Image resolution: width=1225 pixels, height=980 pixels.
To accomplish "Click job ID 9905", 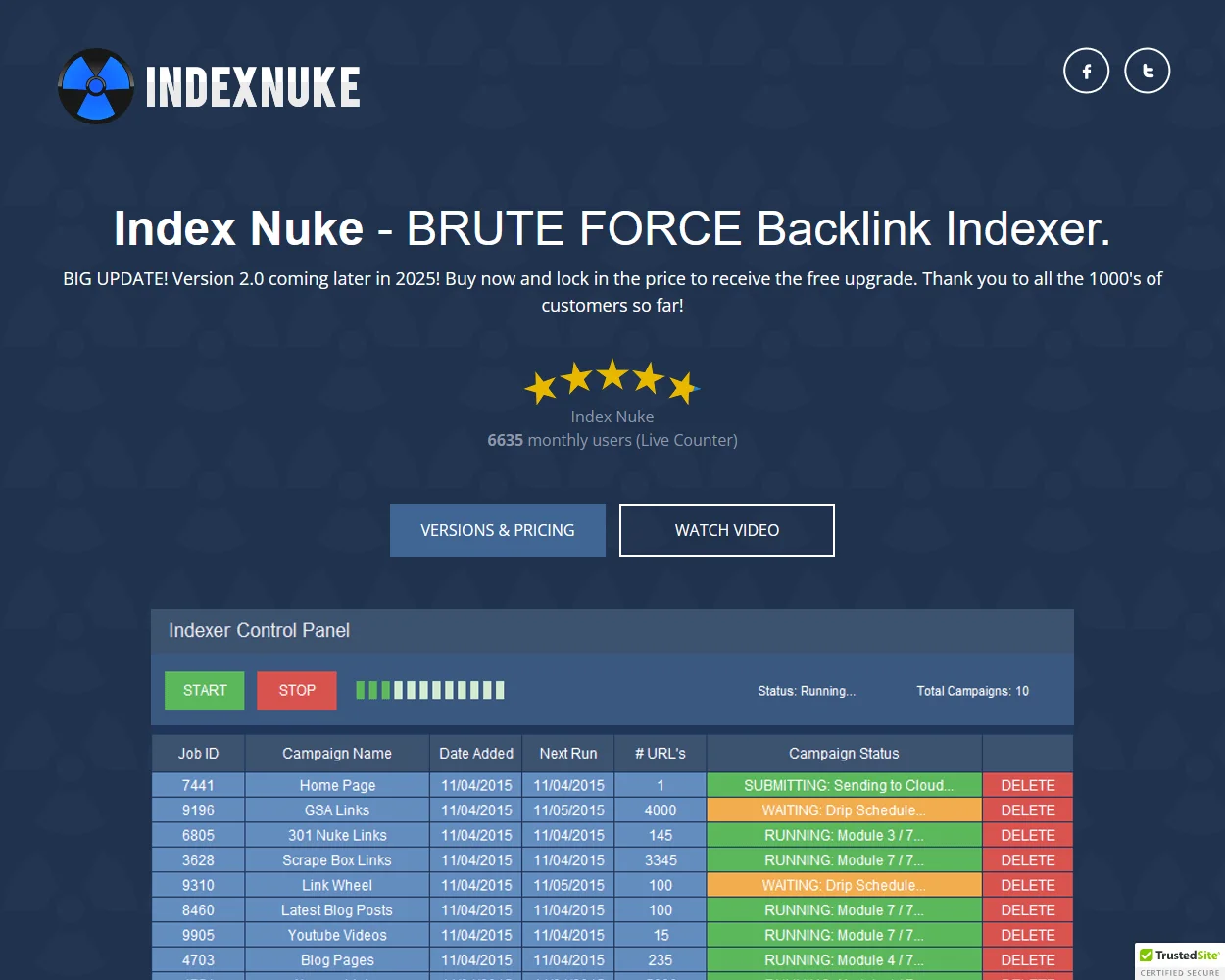I will [x=198, y=935].
